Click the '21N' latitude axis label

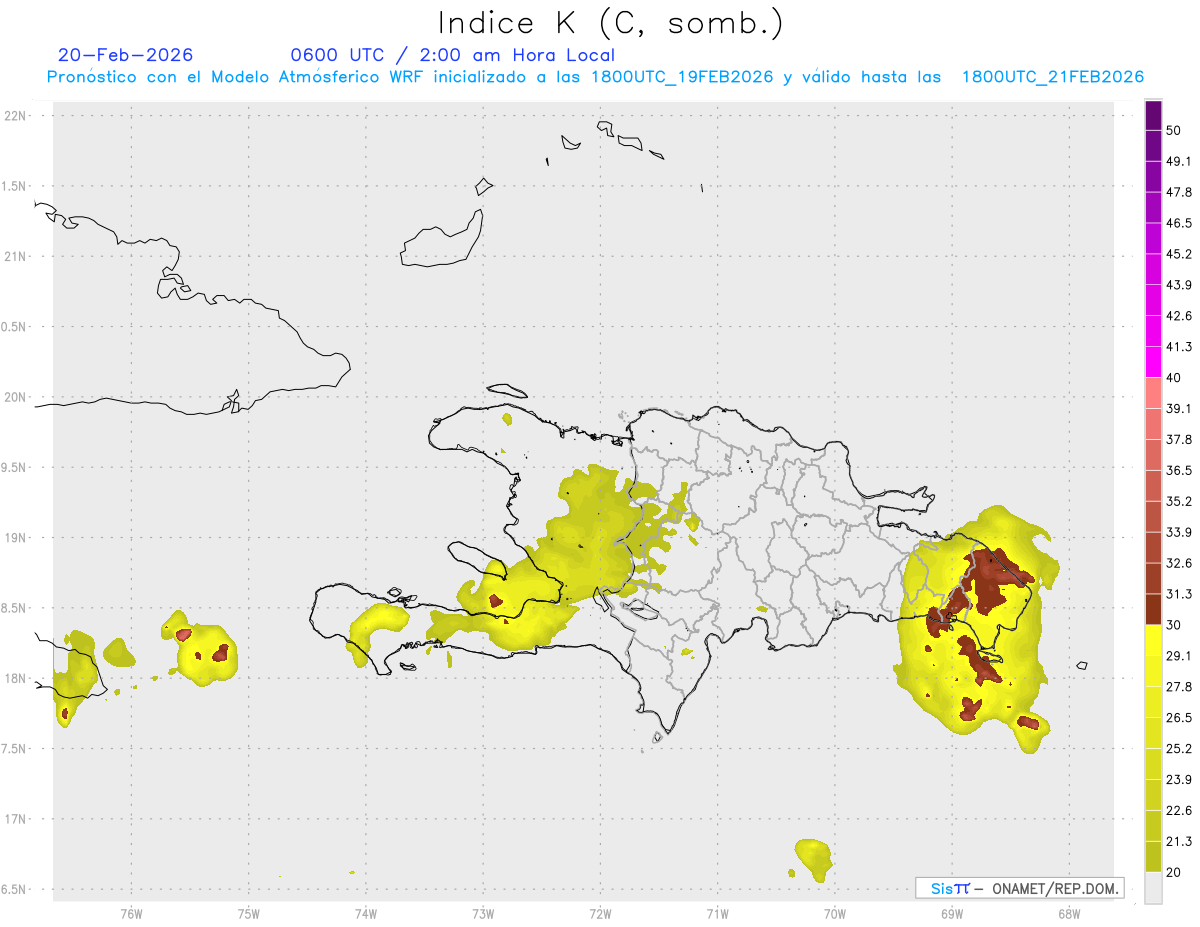pyautogui.click(x=15, y=257)
